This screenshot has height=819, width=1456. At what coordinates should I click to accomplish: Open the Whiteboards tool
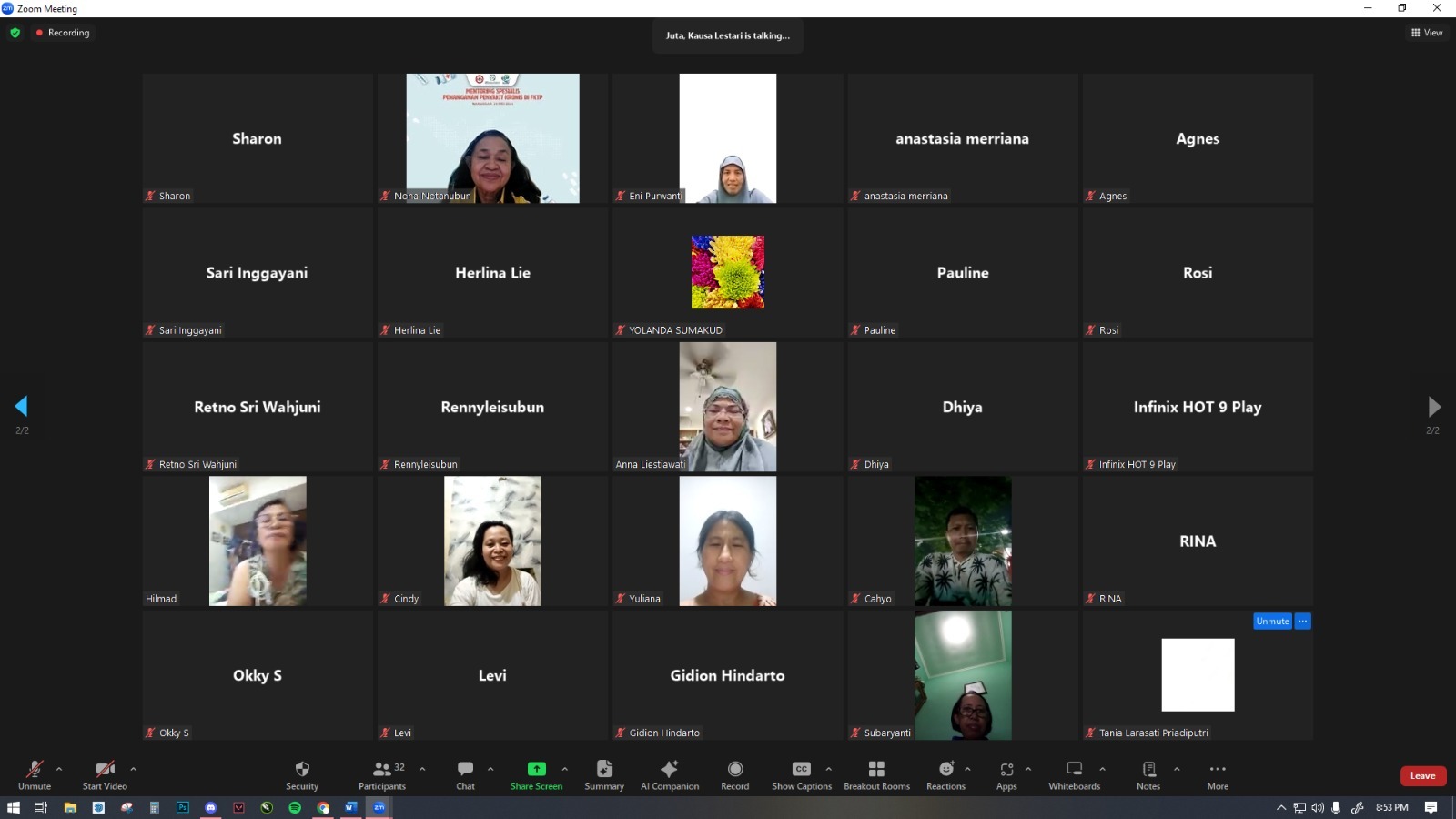pos(1074,770)
